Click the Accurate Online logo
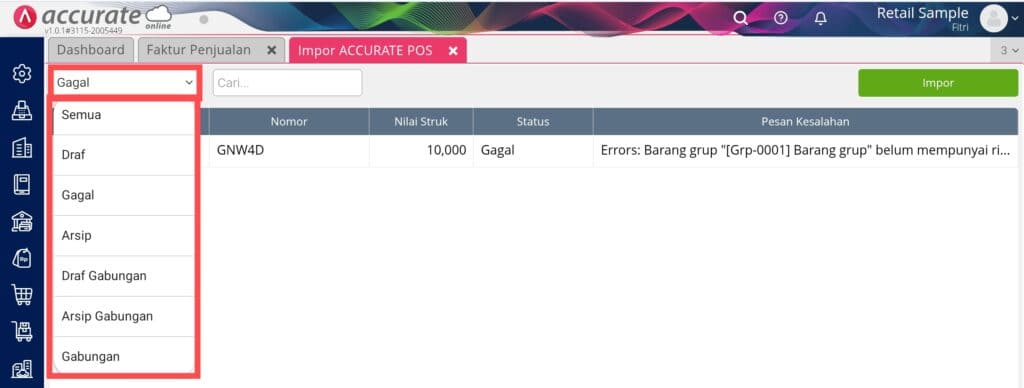This screenshot has width=1024, height=388. (92, 18)
